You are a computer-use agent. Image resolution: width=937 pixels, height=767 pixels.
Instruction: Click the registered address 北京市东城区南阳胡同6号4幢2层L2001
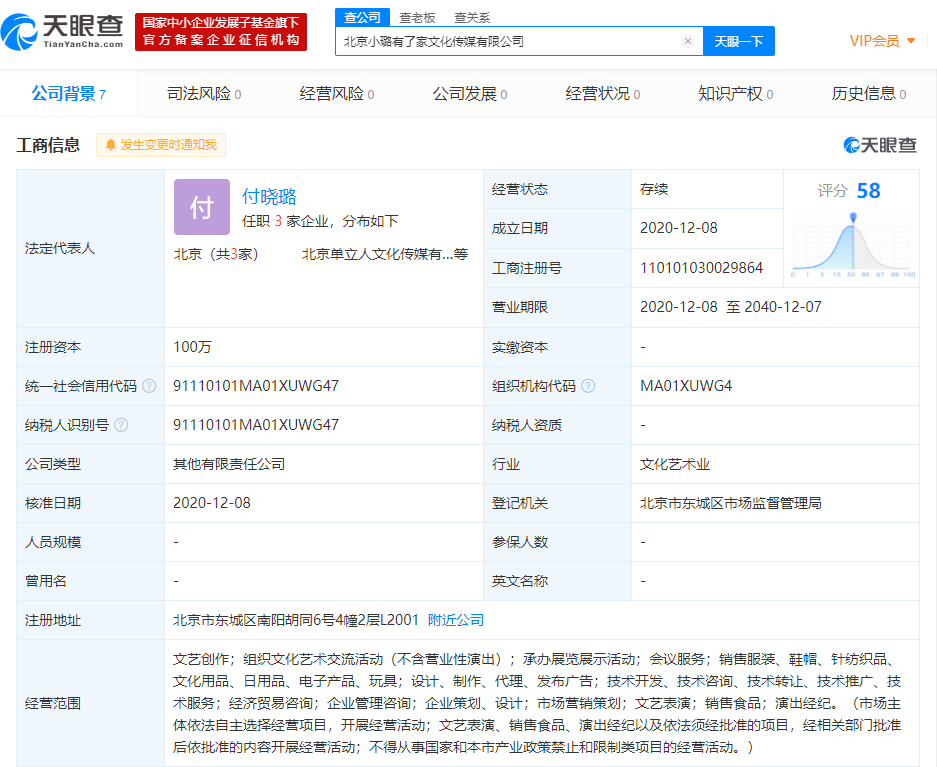[x=296, y=620]
